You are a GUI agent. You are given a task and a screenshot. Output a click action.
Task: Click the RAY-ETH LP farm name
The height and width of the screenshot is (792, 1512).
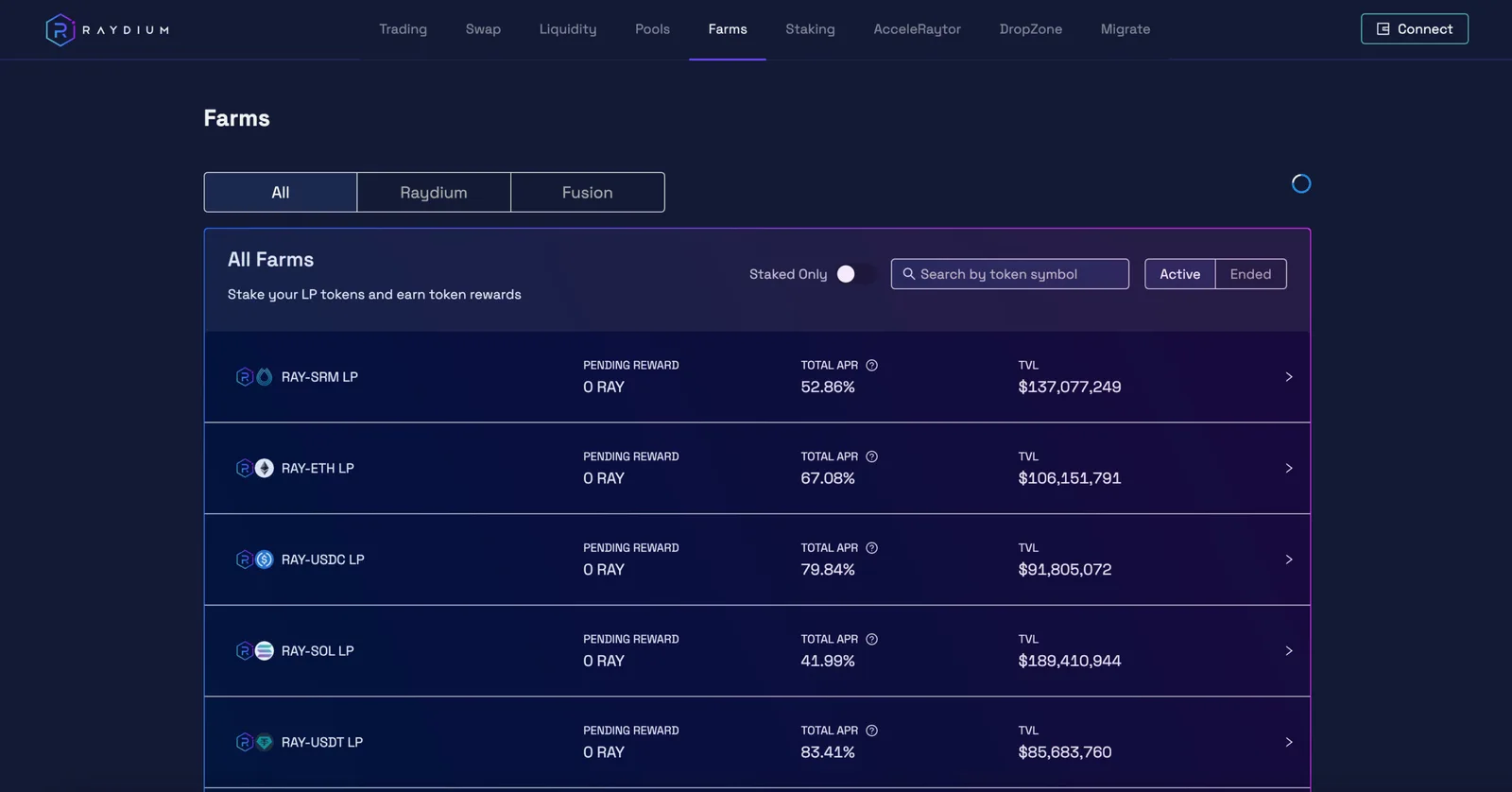318,469
